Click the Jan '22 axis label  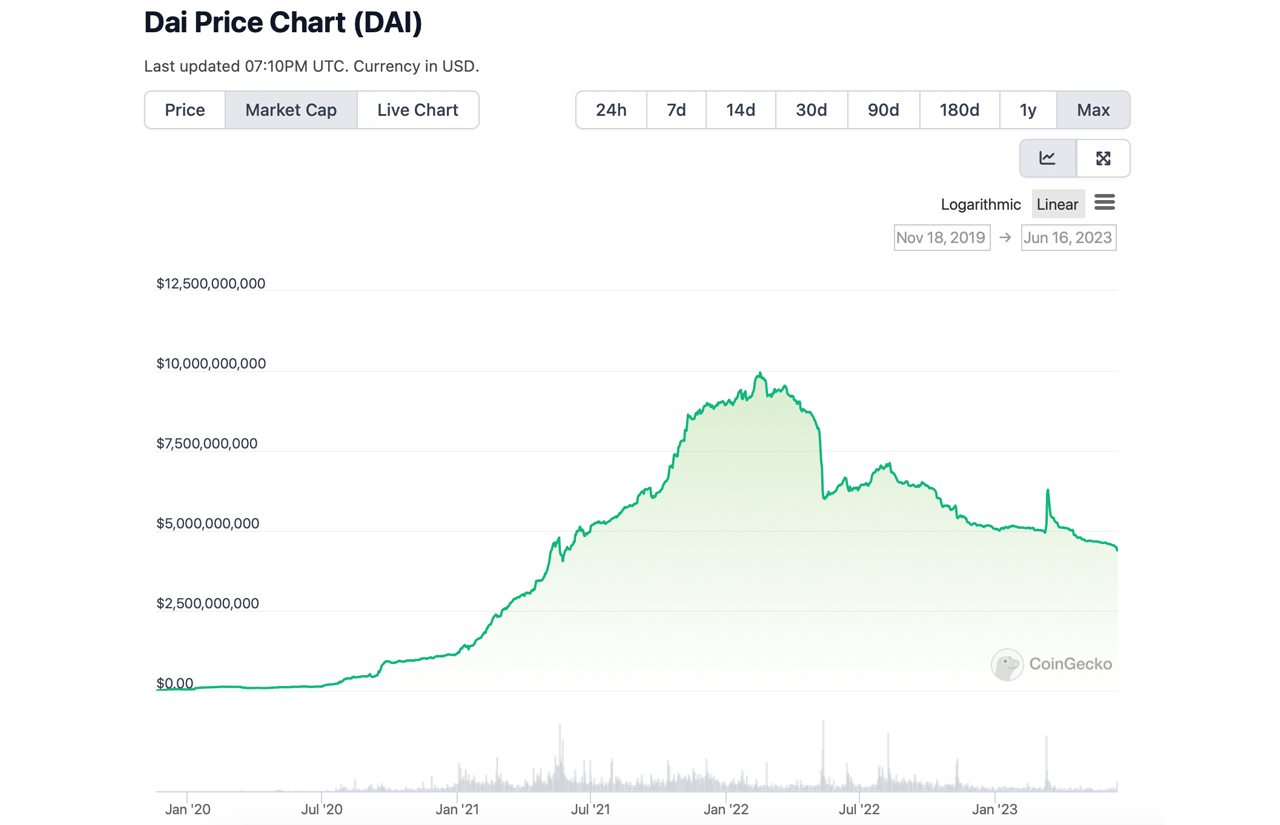[726, 809]
